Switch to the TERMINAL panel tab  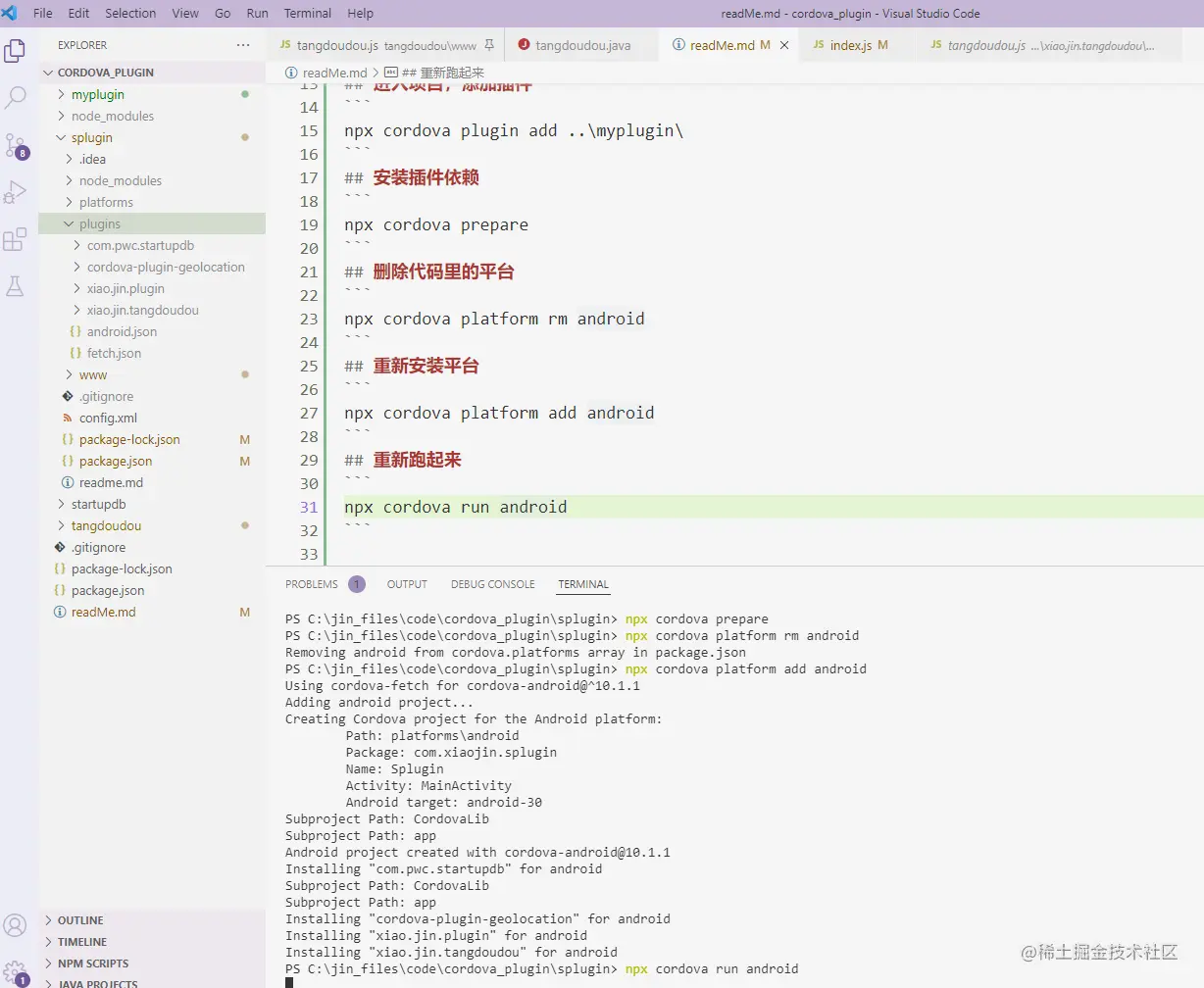click(x=583, y=584)
